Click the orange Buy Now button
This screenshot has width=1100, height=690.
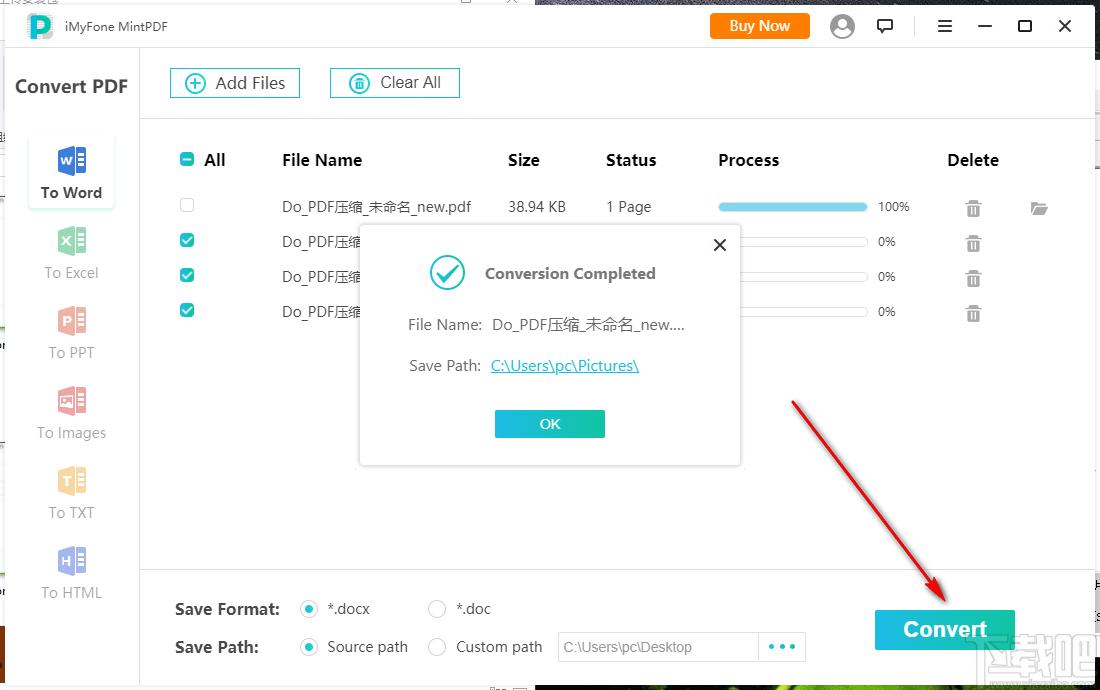(x=760, y=26)
